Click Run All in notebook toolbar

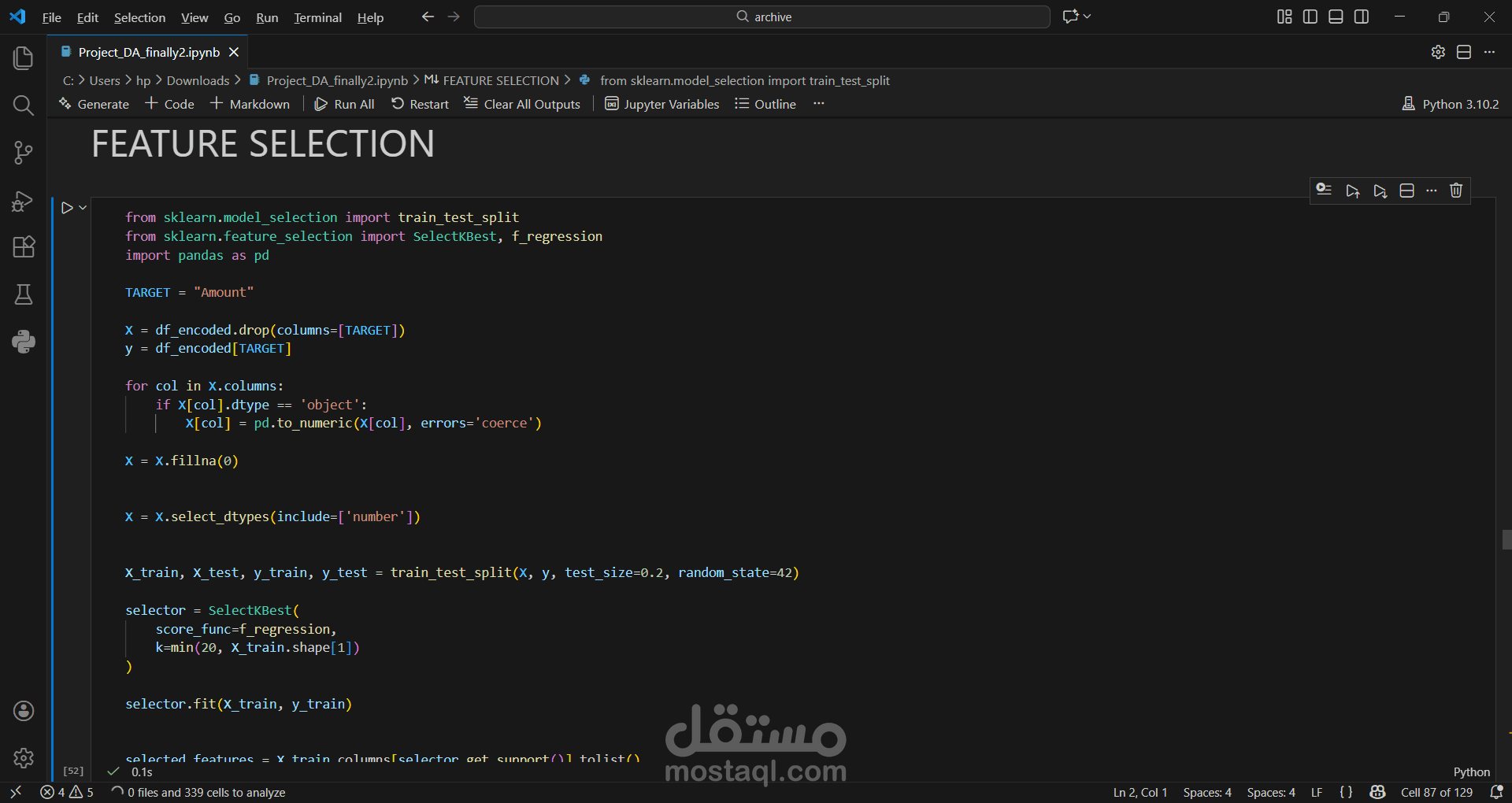[344, 104]
